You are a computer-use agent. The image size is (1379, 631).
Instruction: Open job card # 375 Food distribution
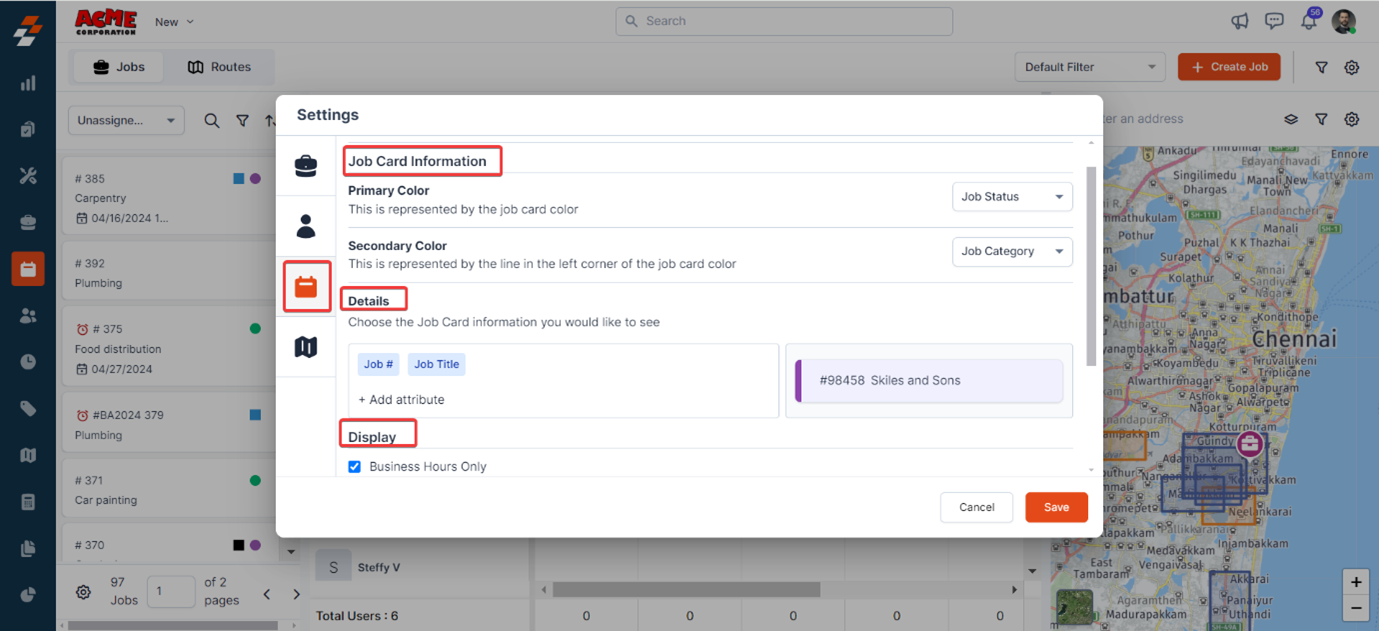point(170,348)
